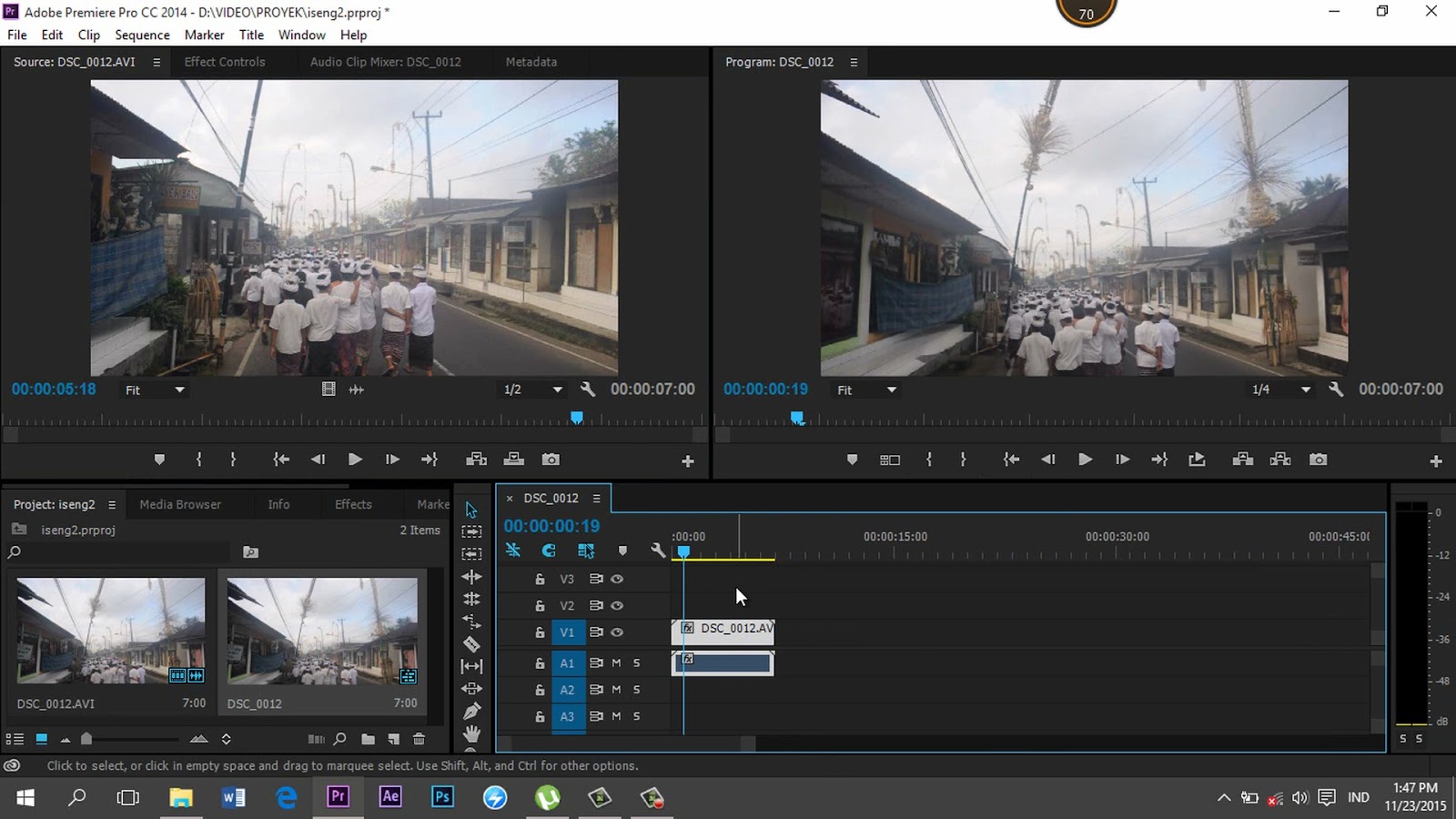Viewport: 1456px width, 819px height.
Task: Open the Project iseng2 panel menu
Action: click(112, 504)
